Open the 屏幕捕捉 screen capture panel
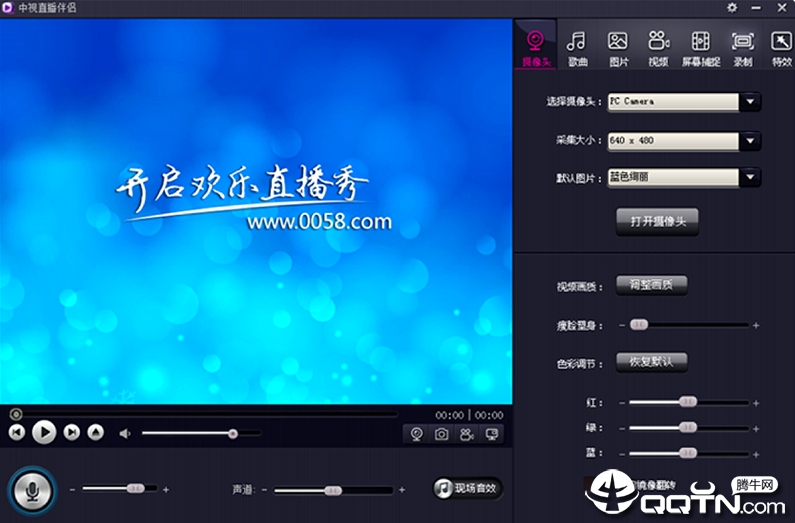This screenshot has height=523, width=795. point(701,48)
